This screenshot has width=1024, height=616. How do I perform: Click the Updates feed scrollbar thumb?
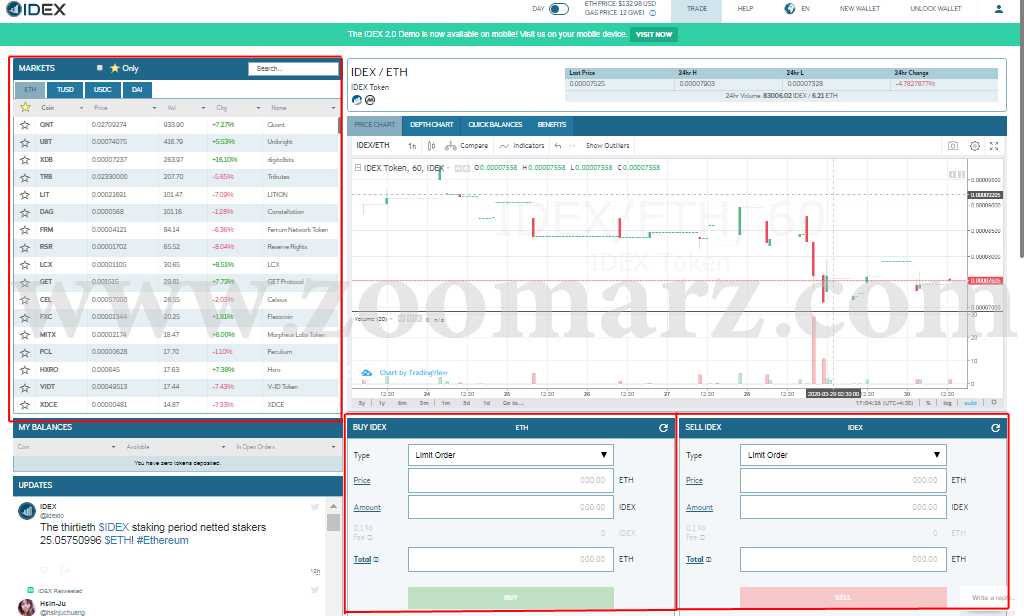333,523
